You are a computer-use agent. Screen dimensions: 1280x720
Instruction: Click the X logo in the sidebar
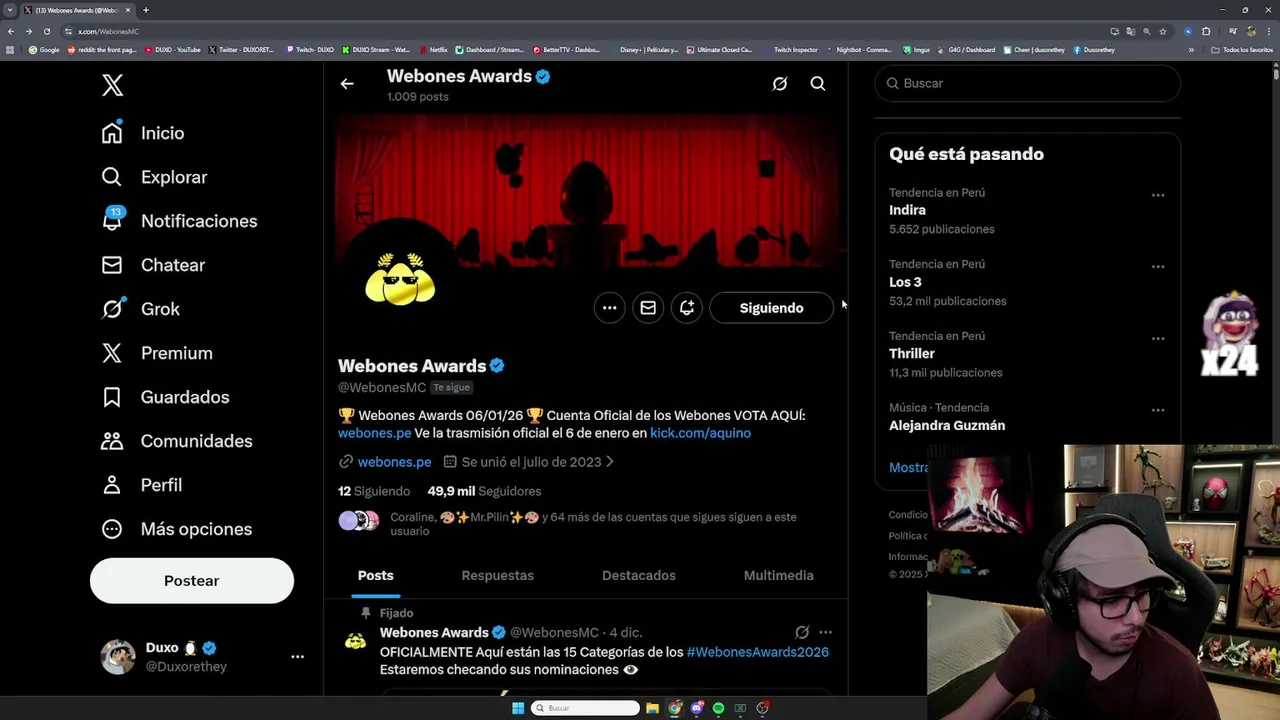[x=112, y=85]
